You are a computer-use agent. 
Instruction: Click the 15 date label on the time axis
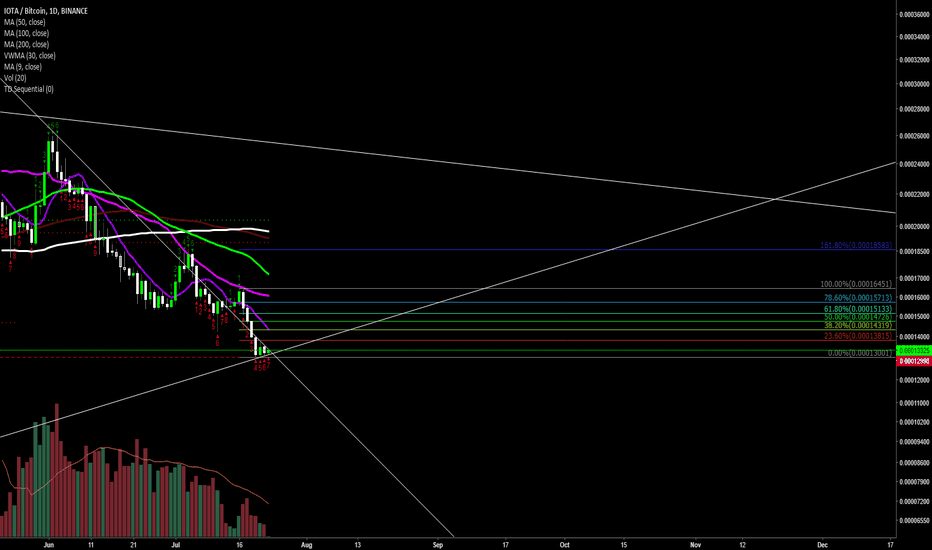(624, 545)
